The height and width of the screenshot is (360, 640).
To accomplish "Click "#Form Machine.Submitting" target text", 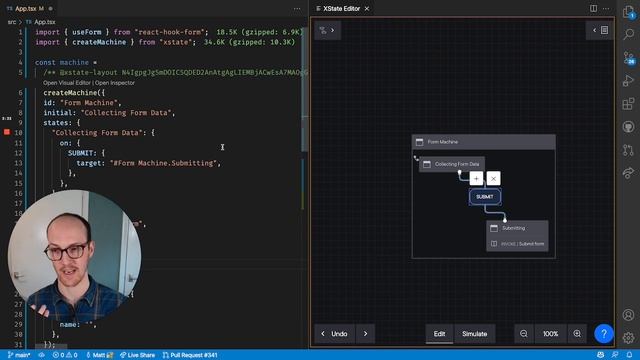I will coord(163,163).
